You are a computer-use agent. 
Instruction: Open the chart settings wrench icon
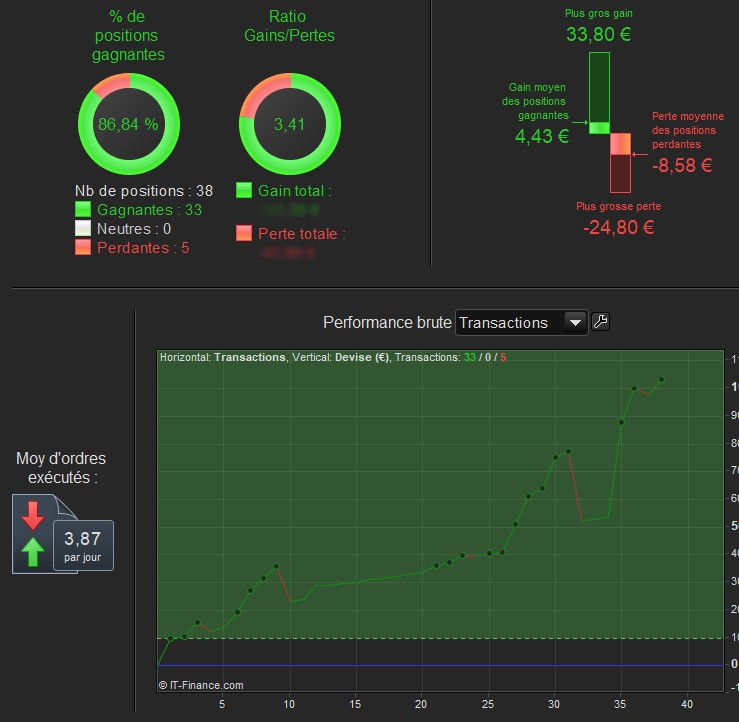click(x=600, y=322)
